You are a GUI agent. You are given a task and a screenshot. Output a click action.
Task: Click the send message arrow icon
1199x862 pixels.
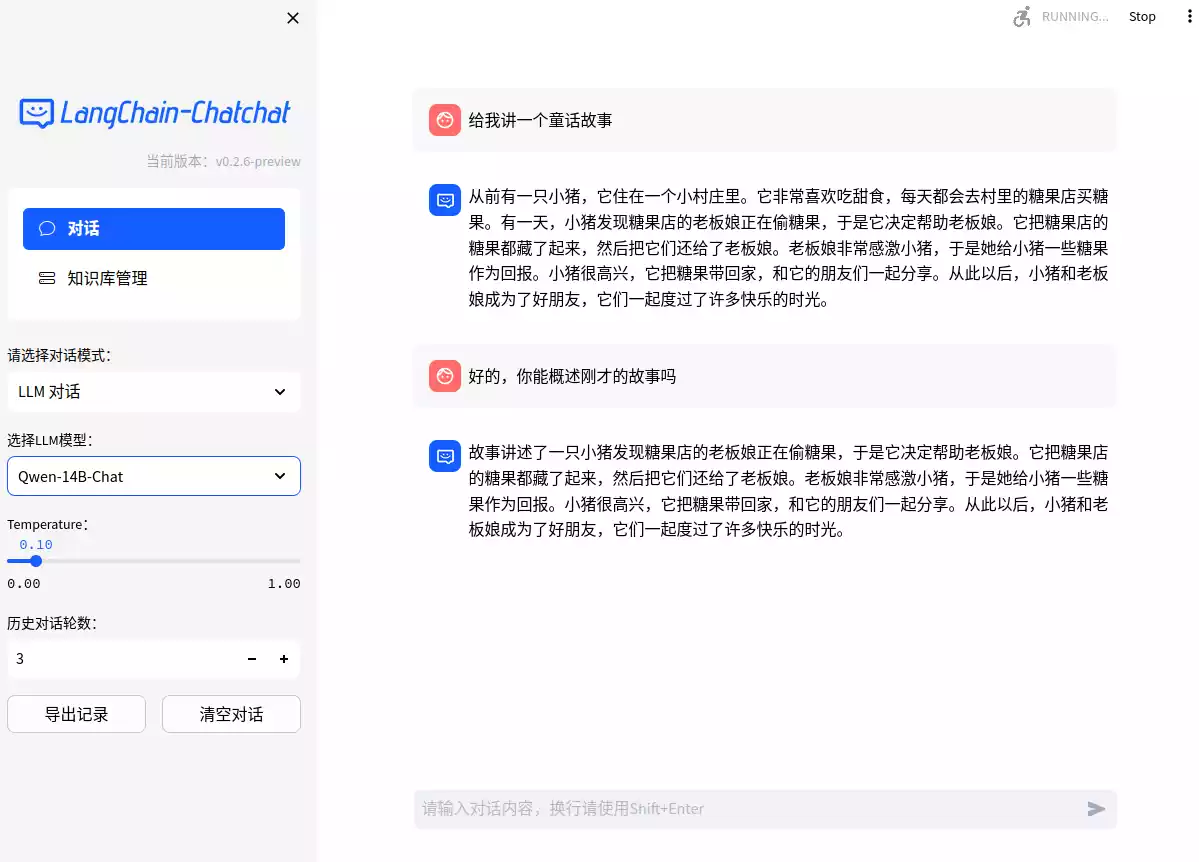[1096, 809]
